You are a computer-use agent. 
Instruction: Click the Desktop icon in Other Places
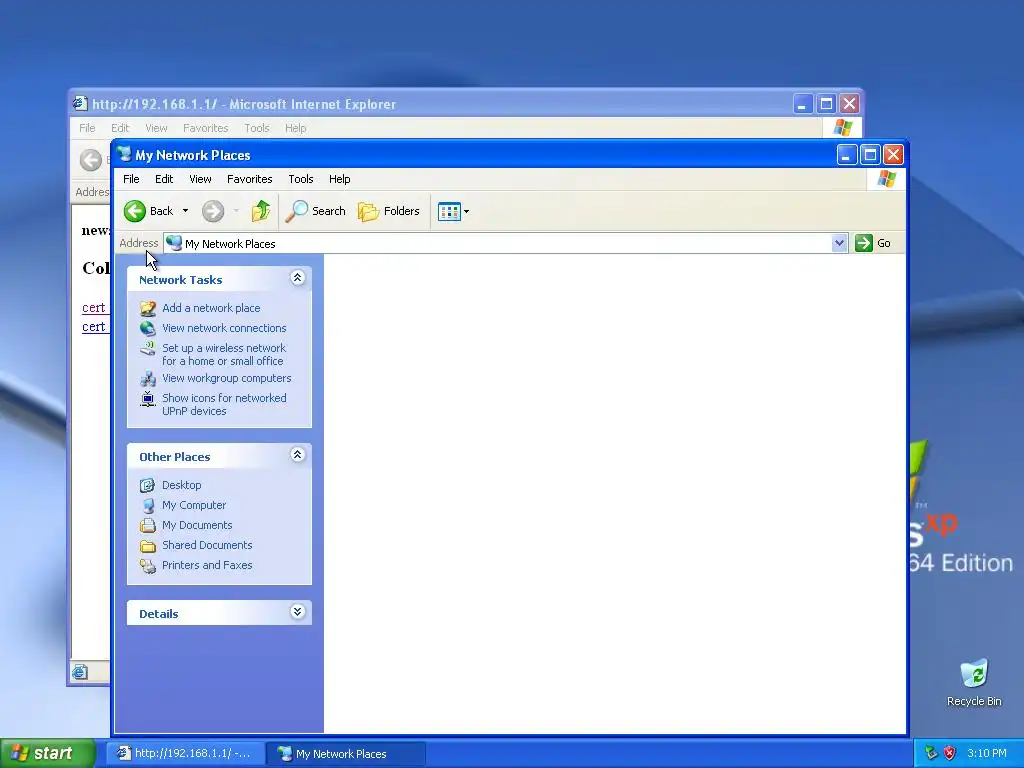[148, 485]
